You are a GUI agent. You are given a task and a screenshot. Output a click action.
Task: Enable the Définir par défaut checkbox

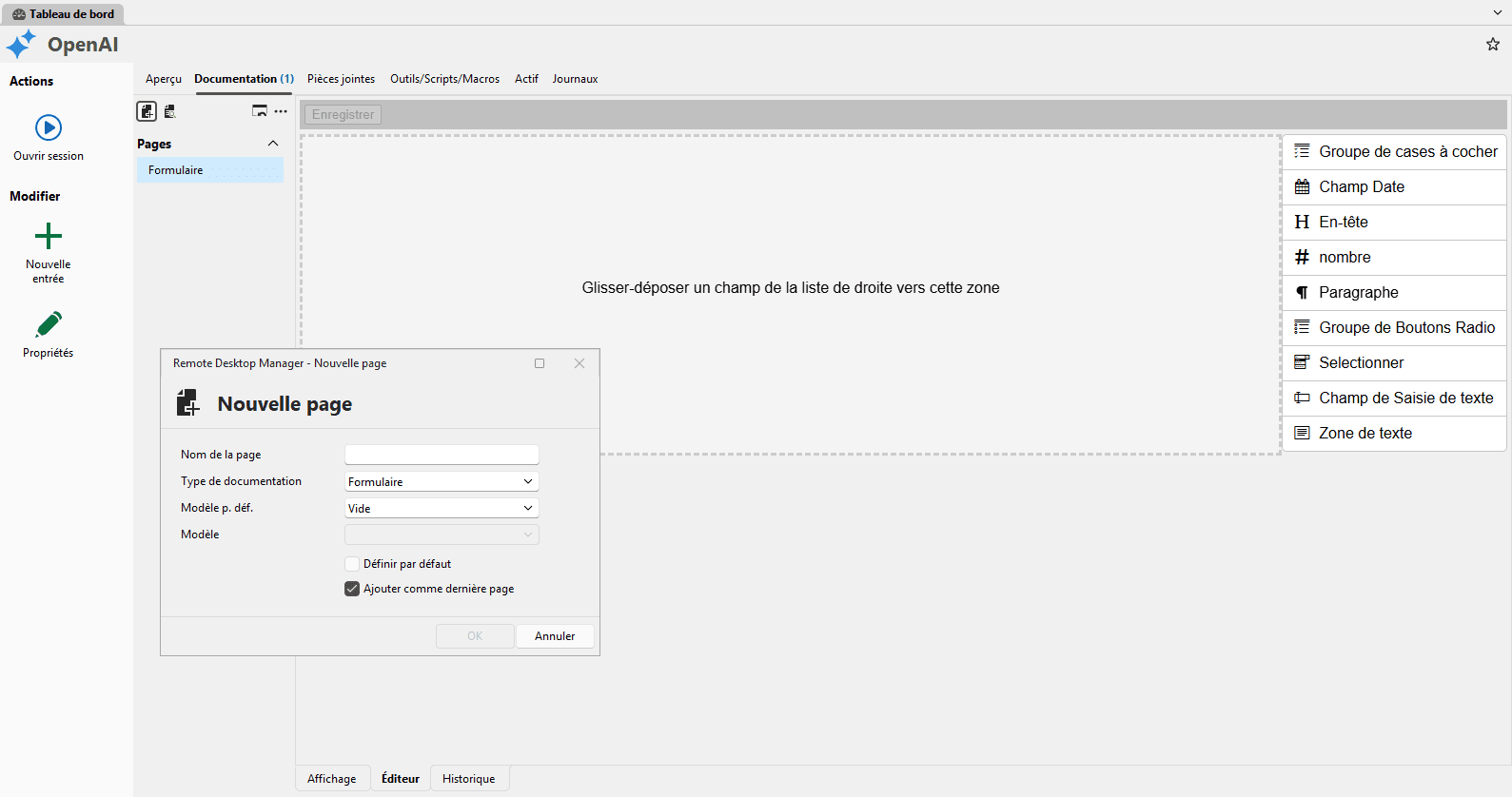[x=352, y=564]
